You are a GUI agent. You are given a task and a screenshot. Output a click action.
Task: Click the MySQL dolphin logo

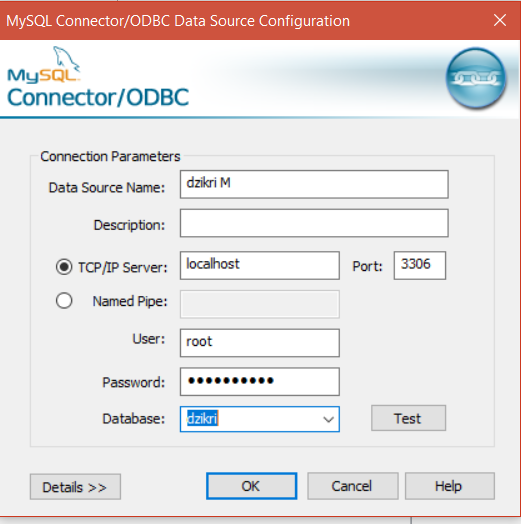coord(43,65)
